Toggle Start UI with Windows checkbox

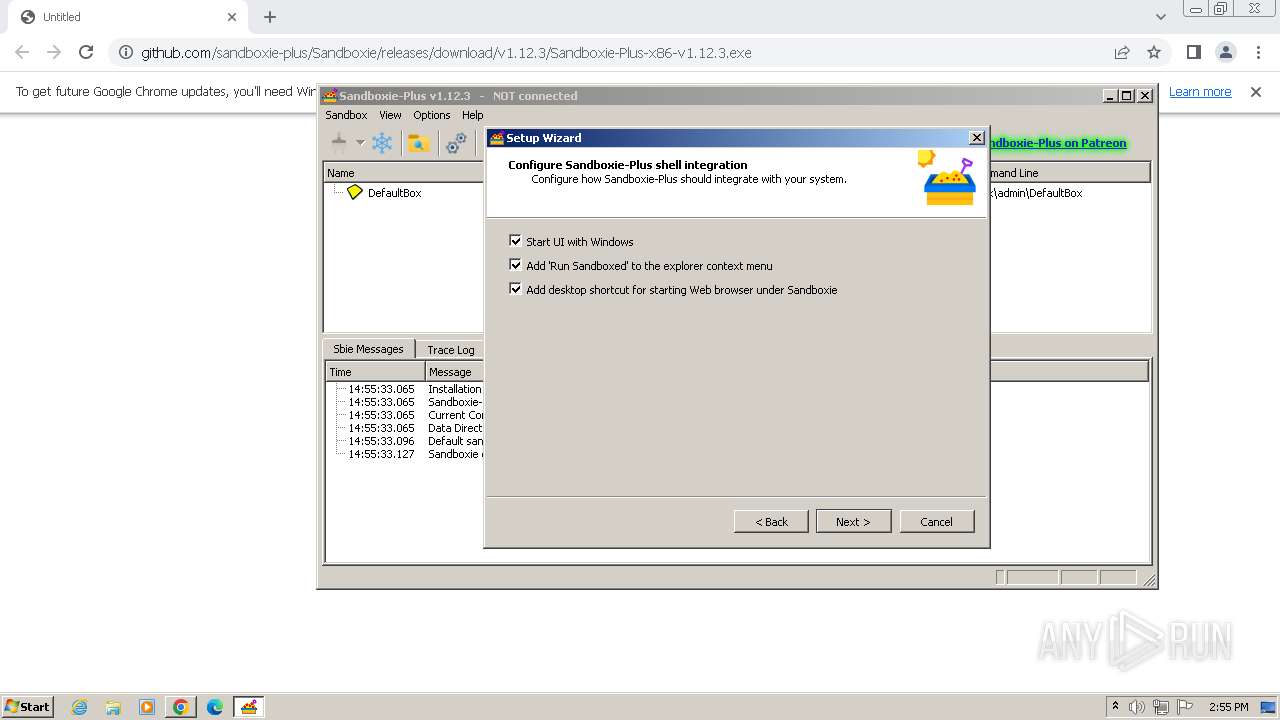coord(515,241)
